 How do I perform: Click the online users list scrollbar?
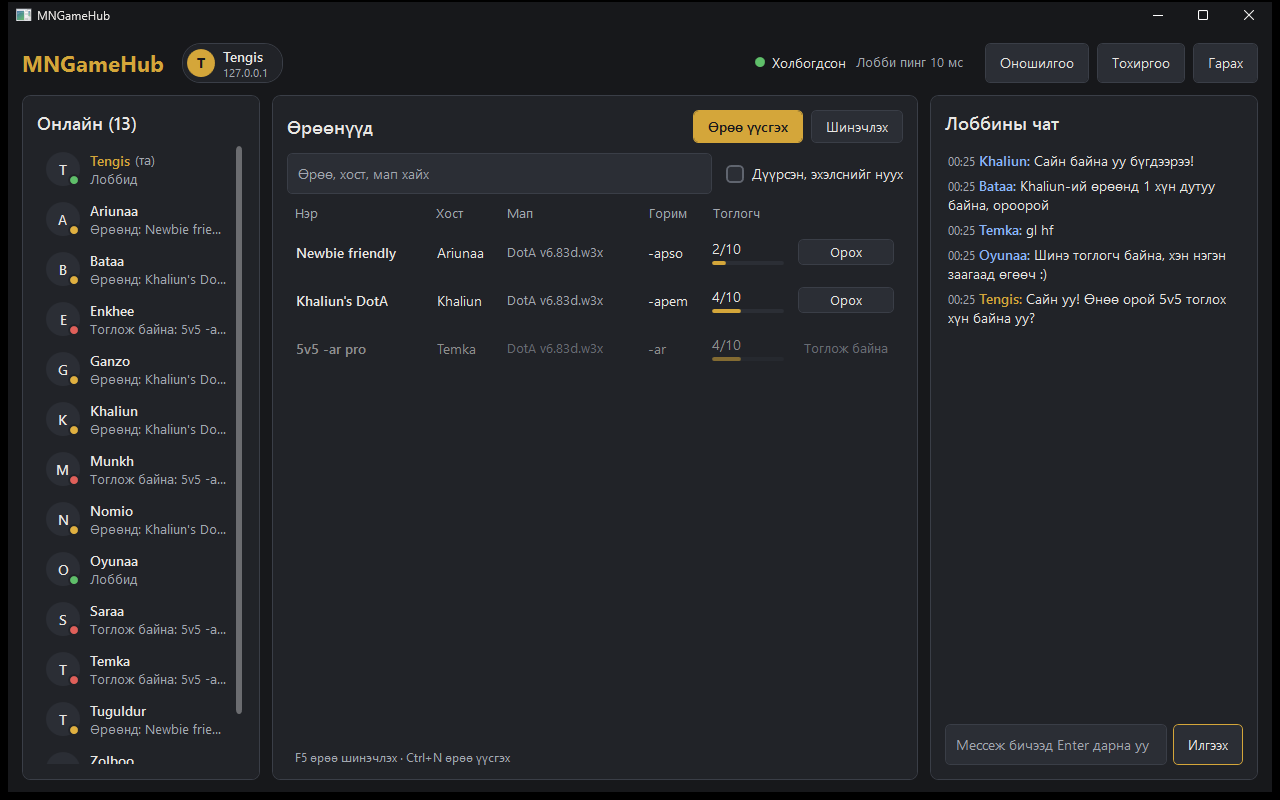[239, 430]
